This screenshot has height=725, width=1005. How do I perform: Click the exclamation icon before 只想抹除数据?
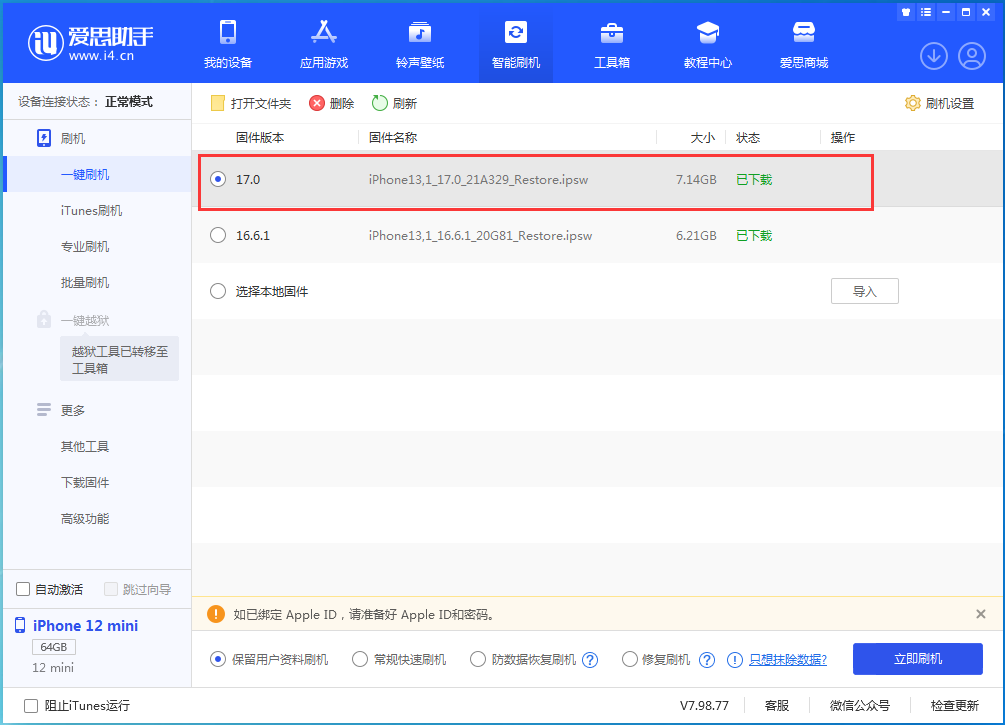click(x=735, y=660)
